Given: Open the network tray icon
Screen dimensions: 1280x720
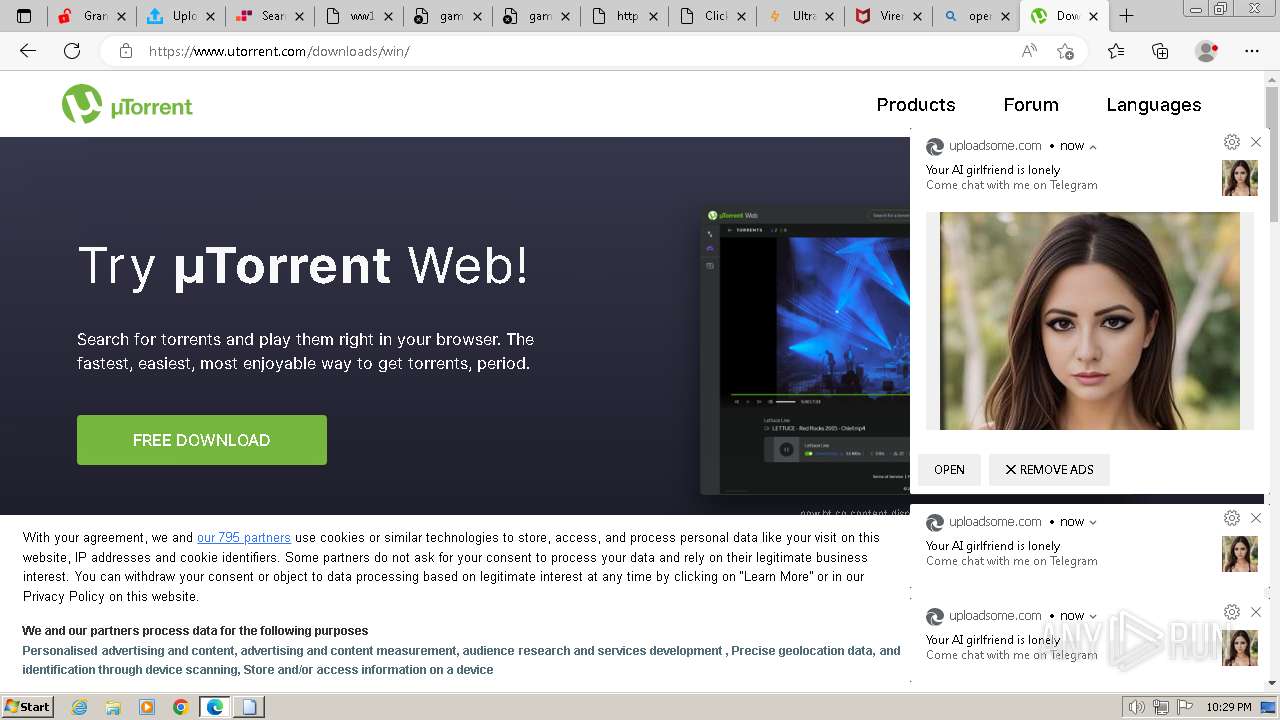Looking at the screenshot, I should coord(1161,707).
